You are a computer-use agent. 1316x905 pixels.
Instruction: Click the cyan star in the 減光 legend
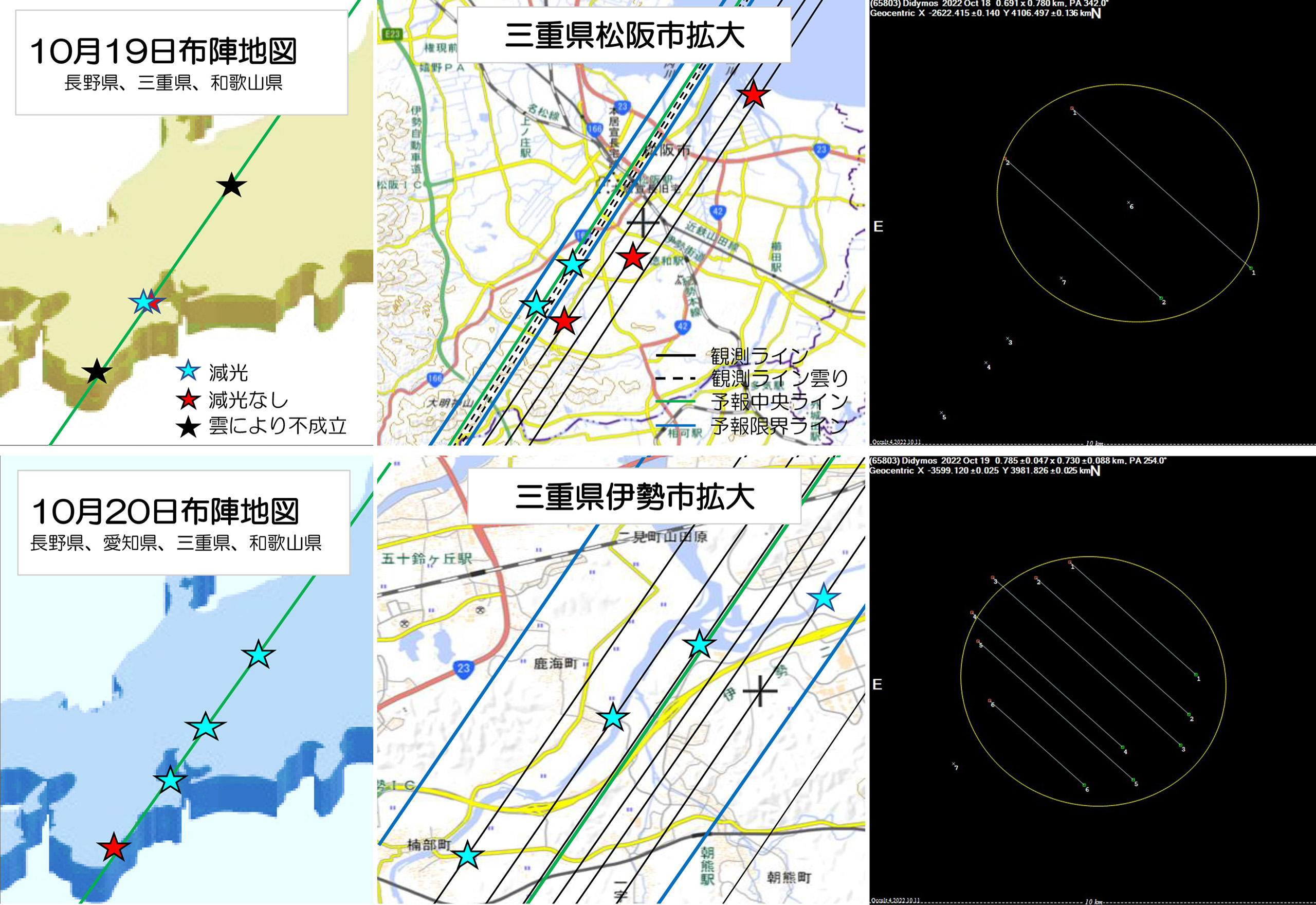188,371
